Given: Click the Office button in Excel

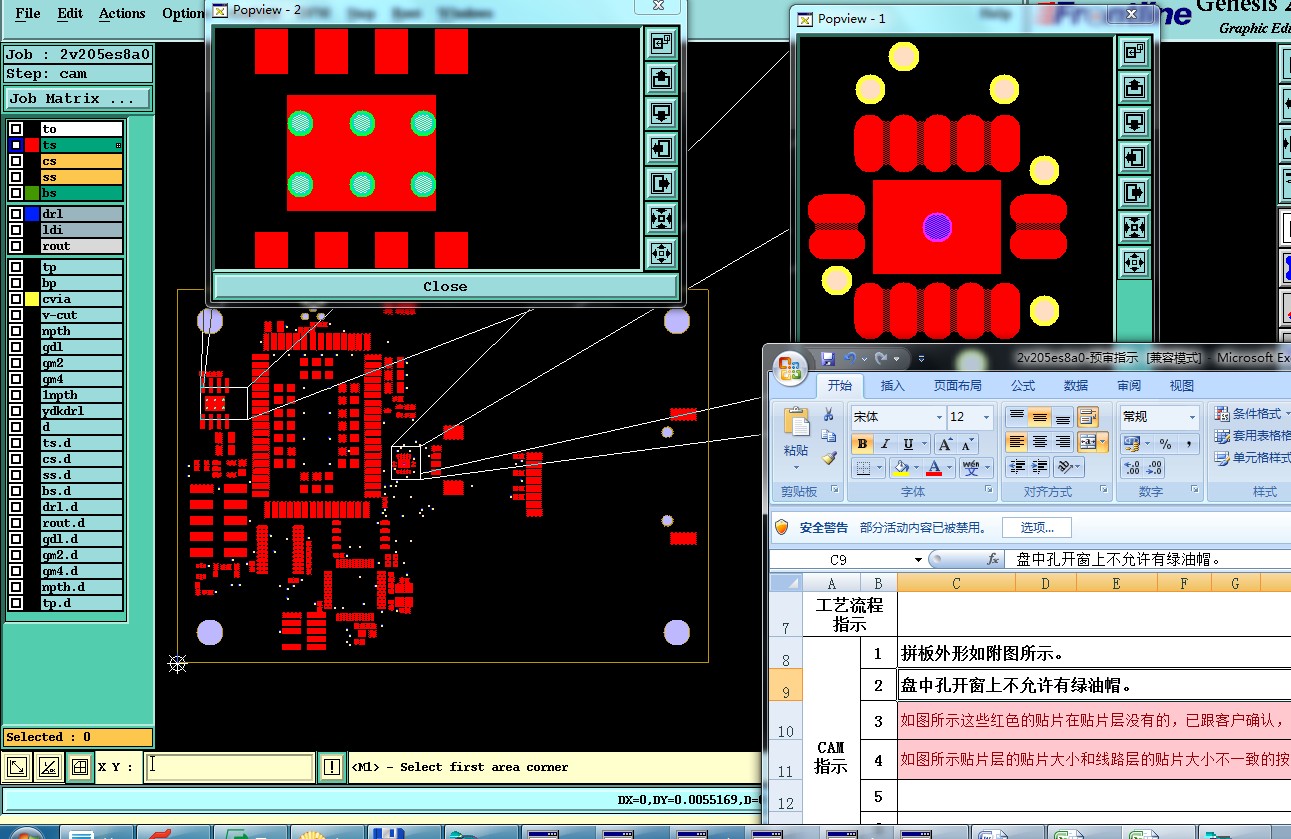Looking at the screenshot, I should click(x=790, y=367).
